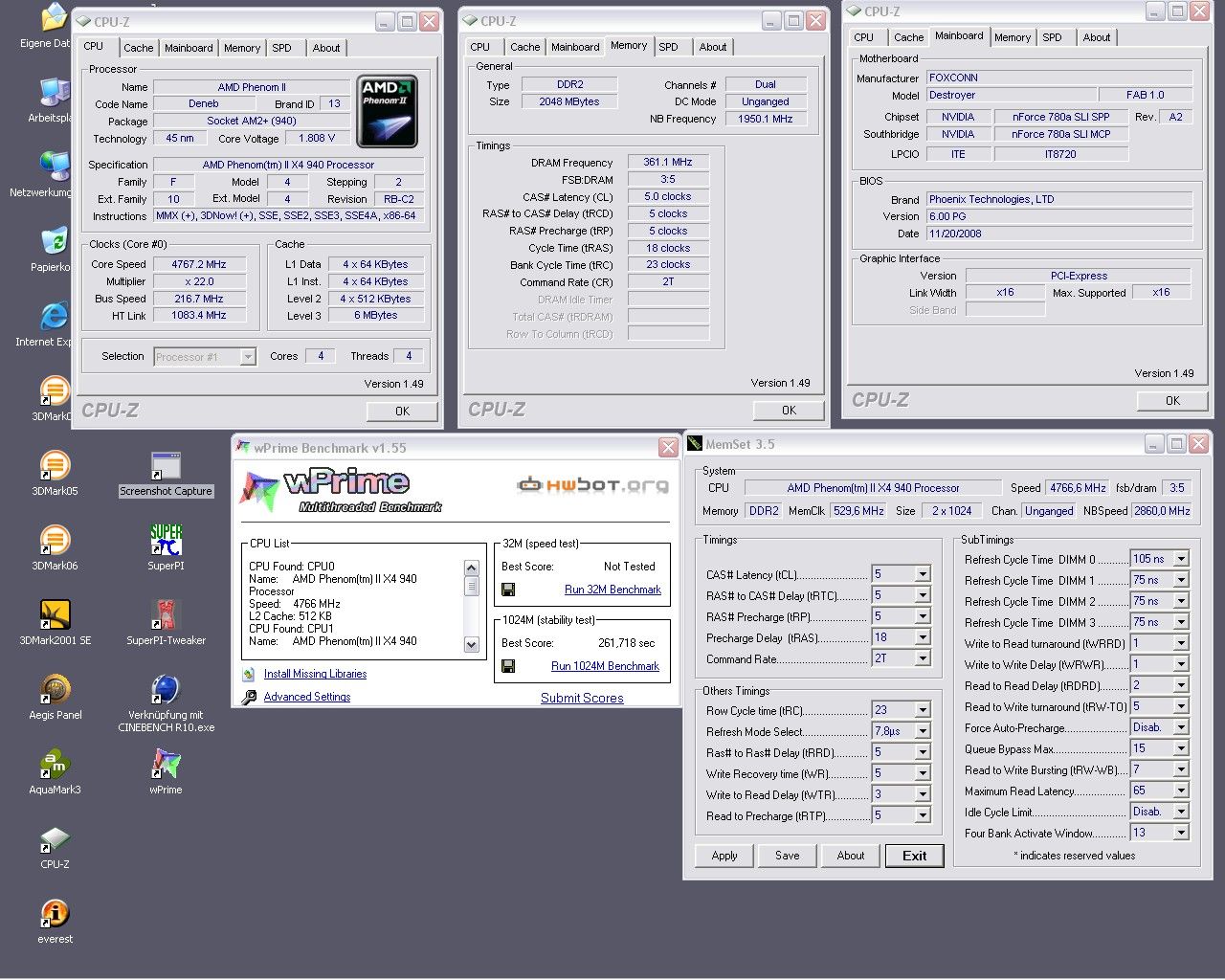Open the Internet Explorer desktop icon
Image resolution: width=1225 pixels, height=980 pixels.
pyautogui.click(x=55, y=317)
